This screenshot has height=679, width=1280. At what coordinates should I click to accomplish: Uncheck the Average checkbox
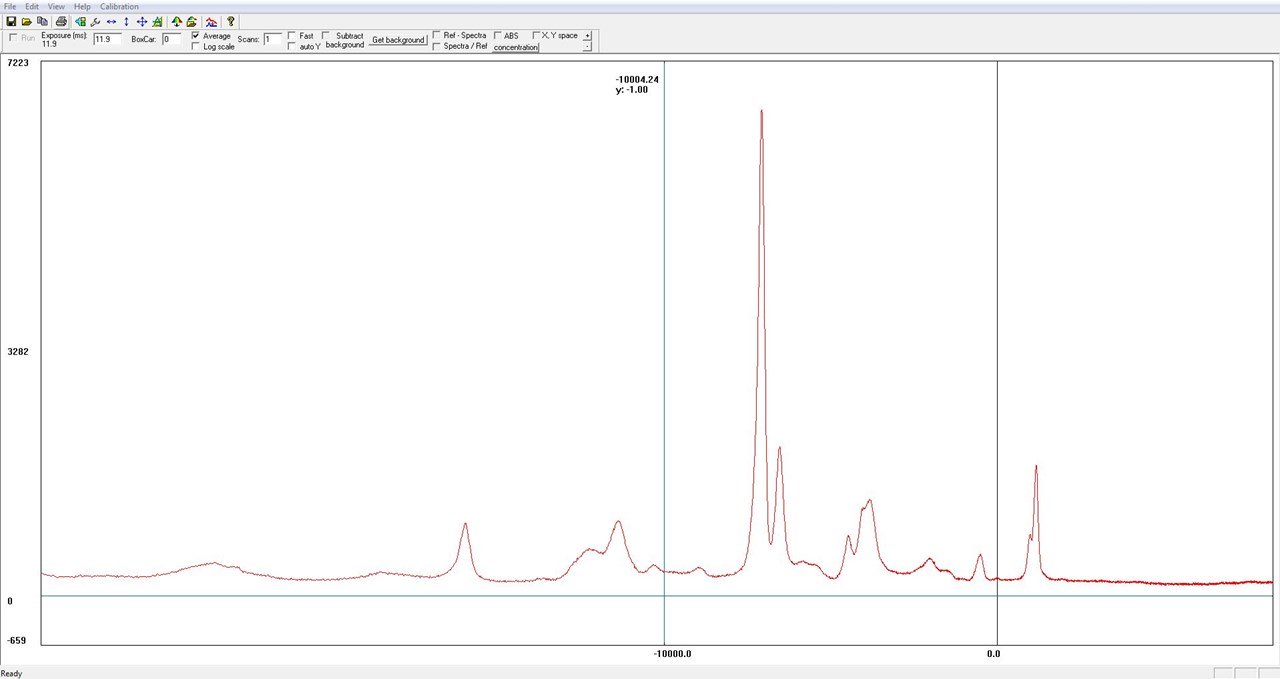(195, 36)
